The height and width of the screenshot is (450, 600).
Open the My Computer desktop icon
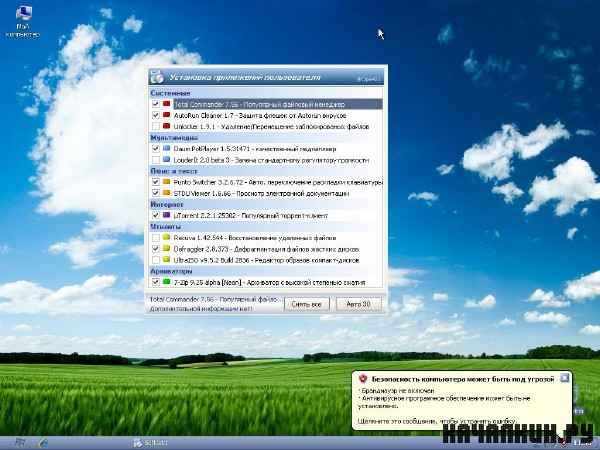tap(23, 21)
